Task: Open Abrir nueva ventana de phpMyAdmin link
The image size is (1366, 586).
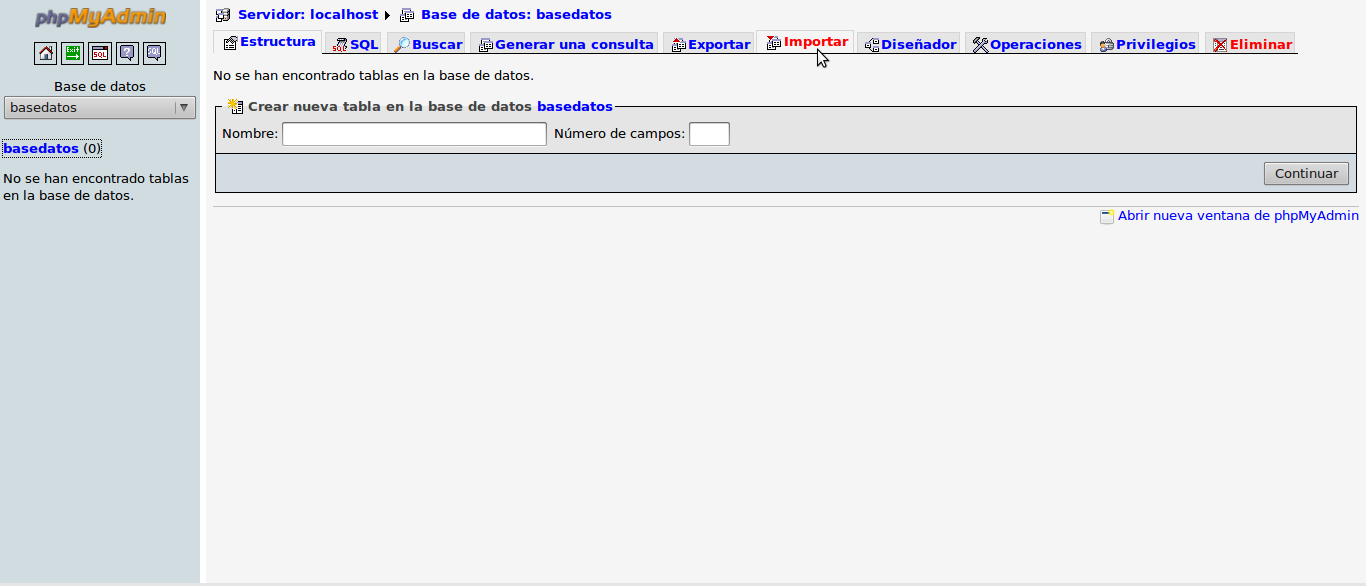Action: 1238,215
